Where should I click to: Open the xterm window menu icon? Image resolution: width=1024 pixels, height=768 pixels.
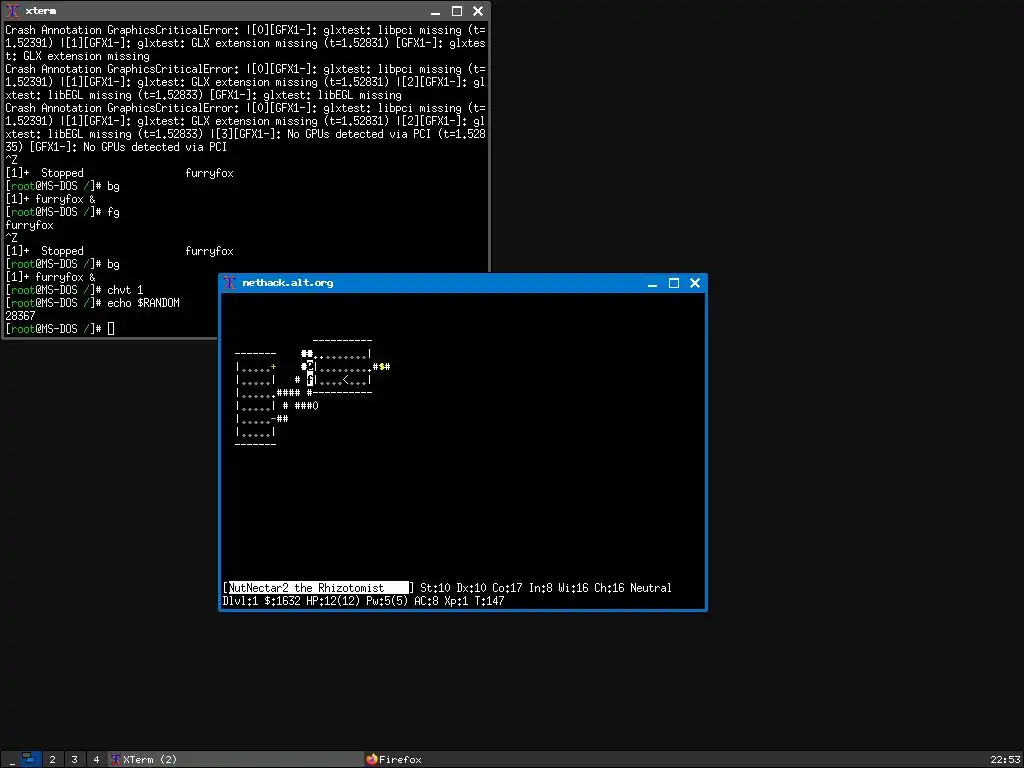coord(12,11)
